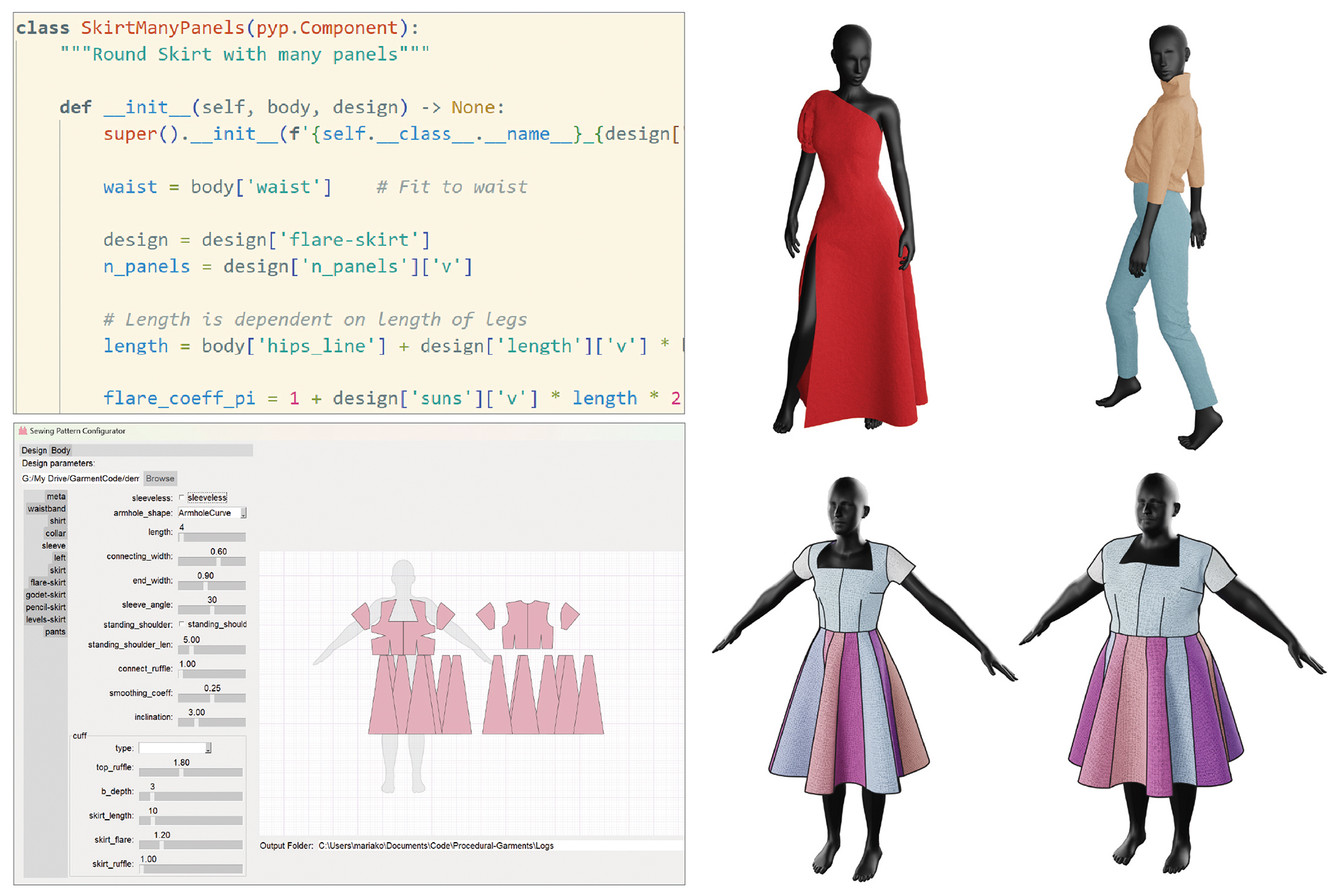The image size is (1344, 896).
Task: Select the flare-skirt parameter section
Action: click(x=48, y=582)
